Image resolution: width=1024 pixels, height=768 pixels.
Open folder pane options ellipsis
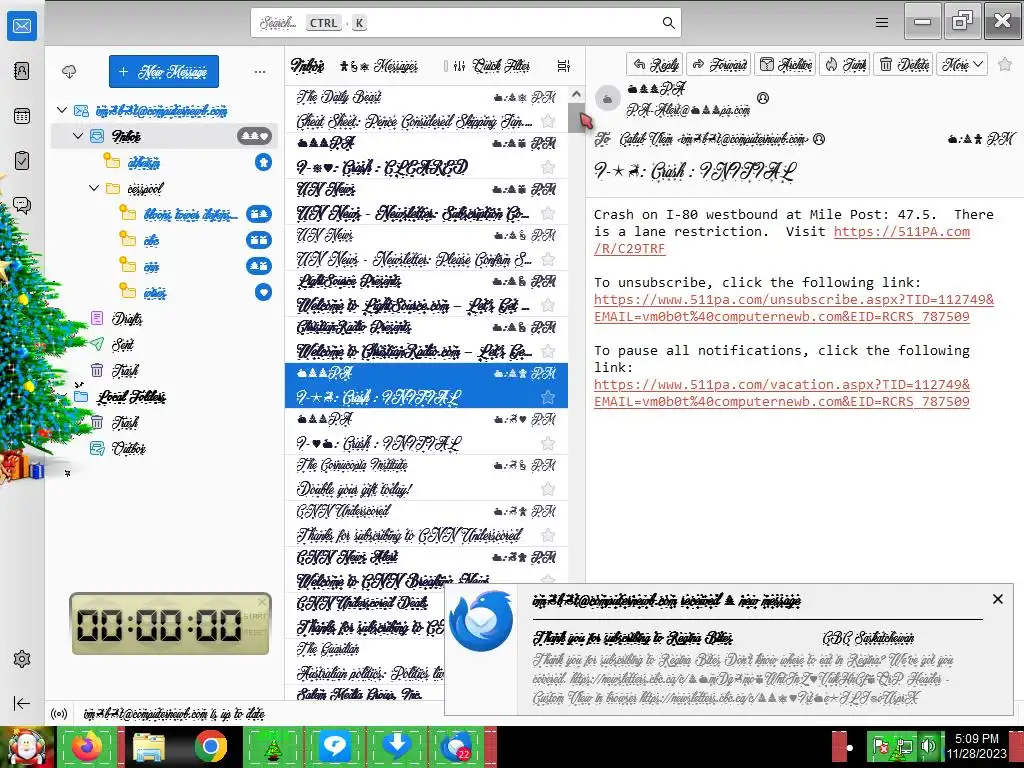tap(260, 71)
